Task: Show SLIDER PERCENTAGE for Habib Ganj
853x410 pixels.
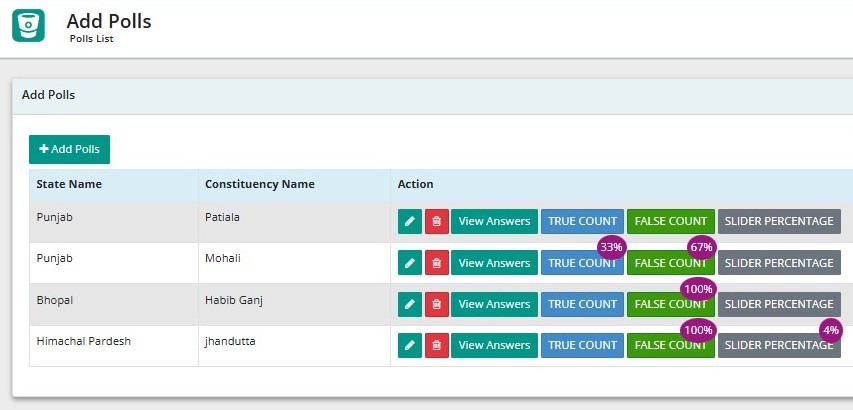Action: tap(778, 304)
